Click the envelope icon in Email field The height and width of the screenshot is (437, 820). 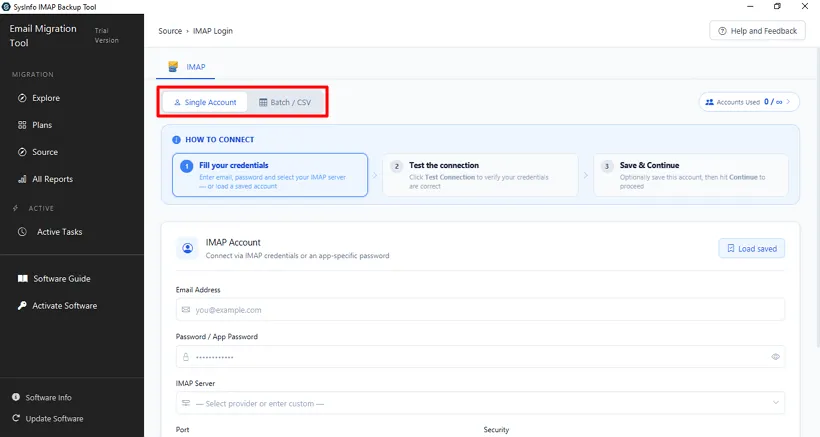coord(186,309)
